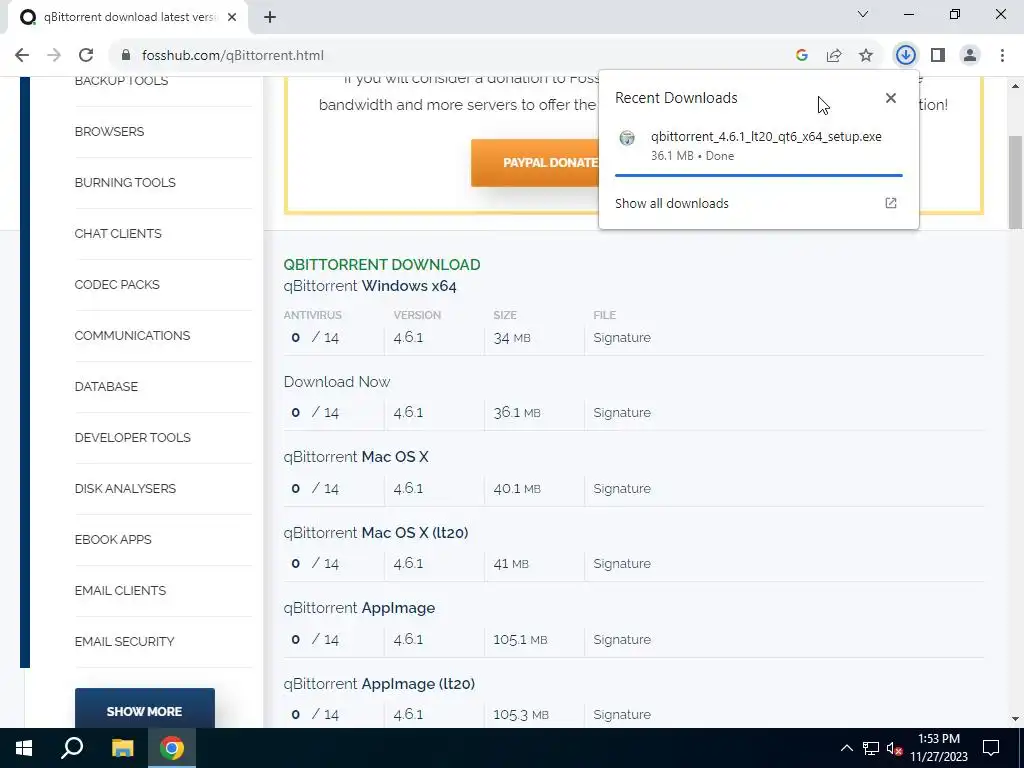
Task: Click the muted volume tray icon
Action: pos(895,748)
